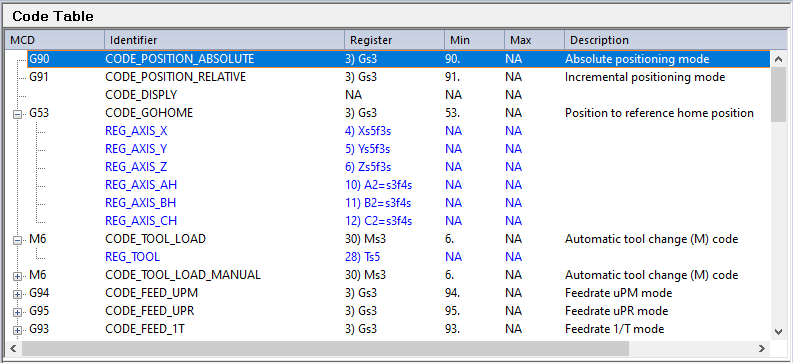Click 'Feedrate uPR mode' description

[x=616, y=311]
